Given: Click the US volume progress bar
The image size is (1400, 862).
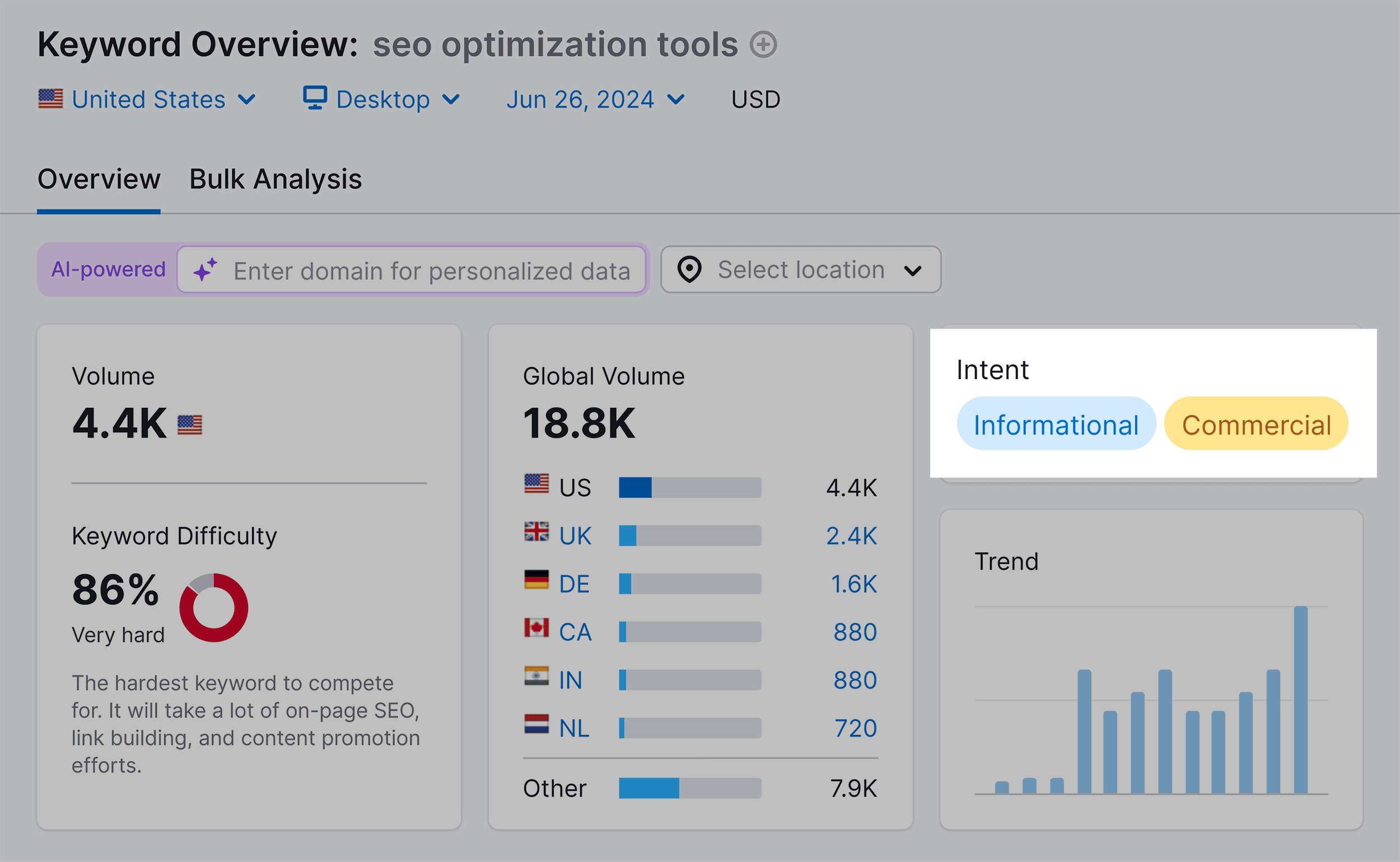Looking at the screenshot, I should [x=690, y=488].
